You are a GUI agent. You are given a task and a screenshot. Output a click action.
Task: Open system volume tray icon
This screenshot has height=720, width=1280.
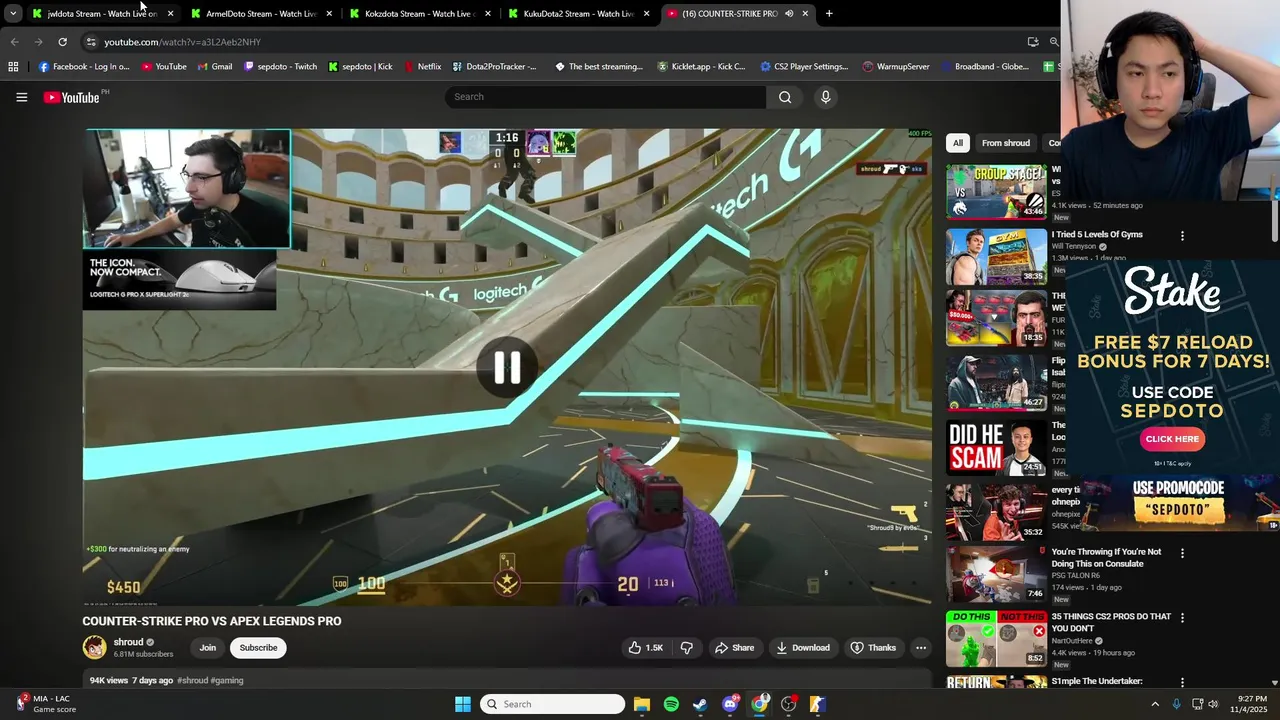tap(1213, 704)
